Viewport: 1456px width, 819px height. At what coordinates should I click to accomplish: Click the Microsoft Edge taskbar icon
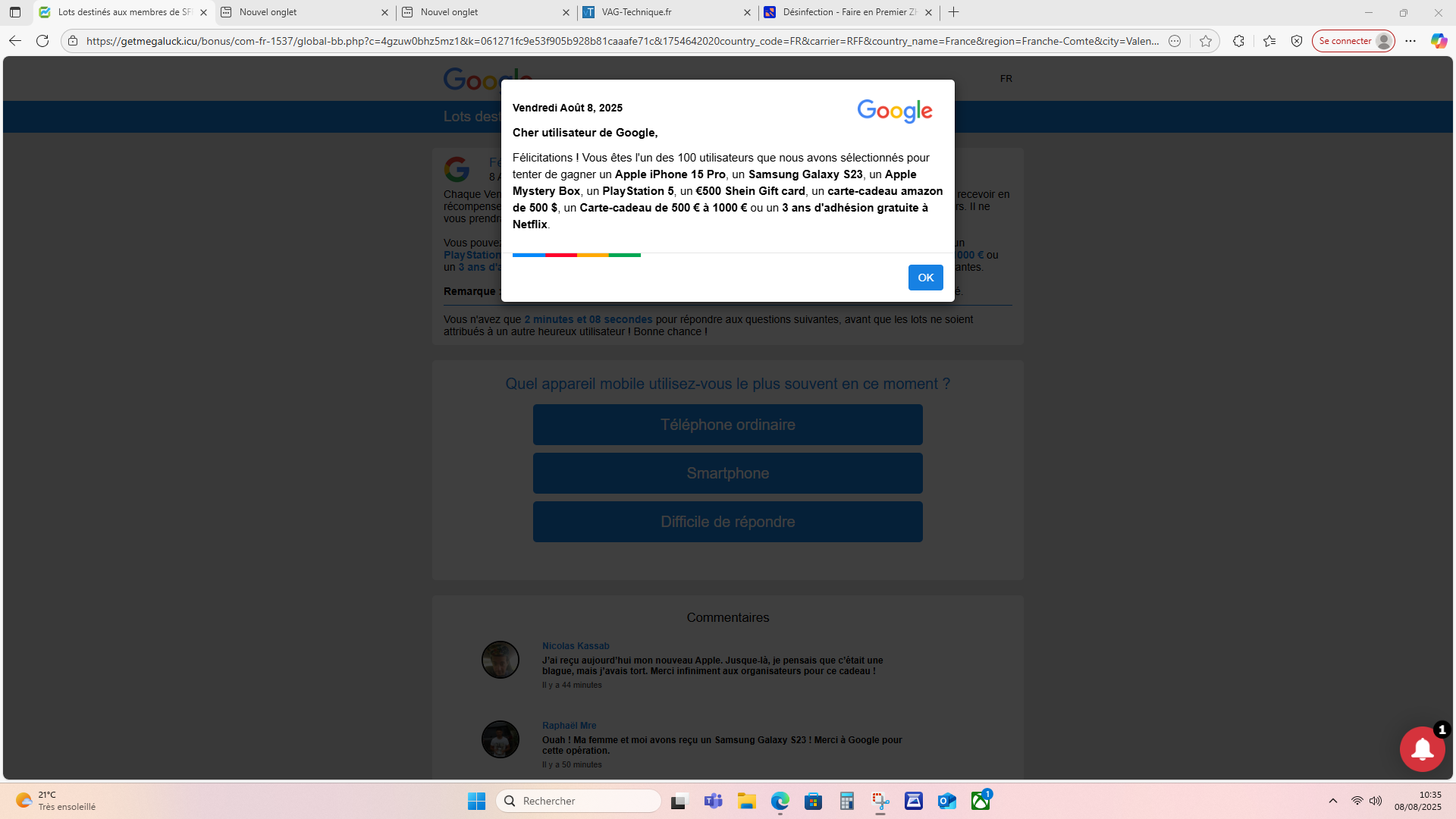(780, 801)
